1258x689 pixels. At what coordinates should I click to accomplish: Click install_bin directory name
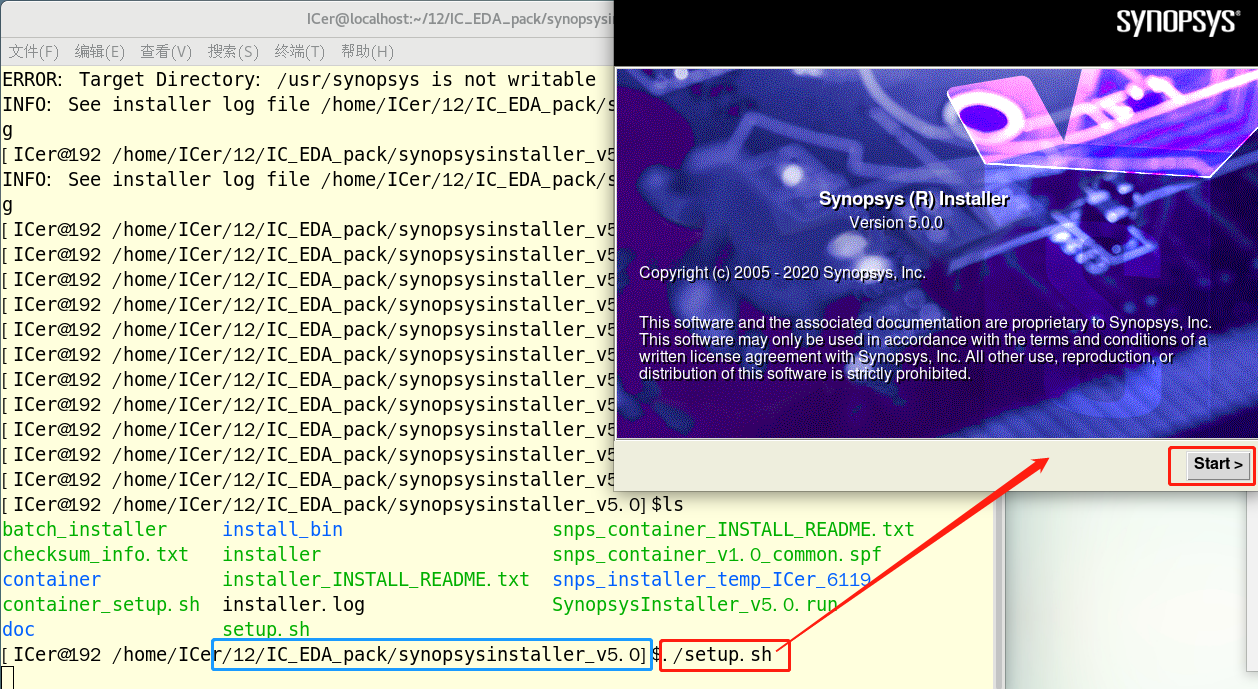point(282,529)
